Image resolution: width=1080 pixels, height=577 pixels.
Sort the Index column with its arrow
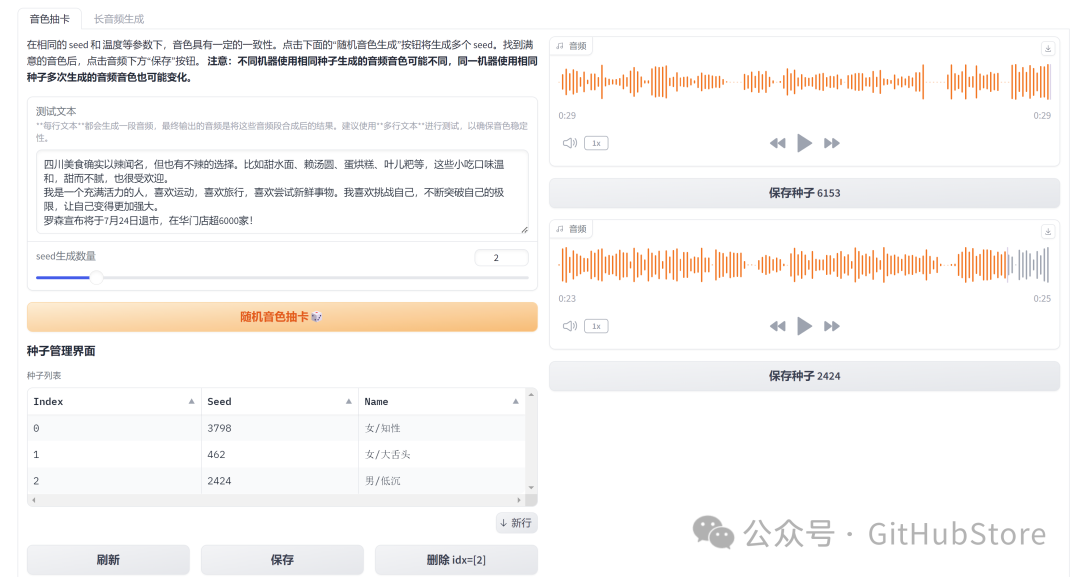(x=193, y=400)
